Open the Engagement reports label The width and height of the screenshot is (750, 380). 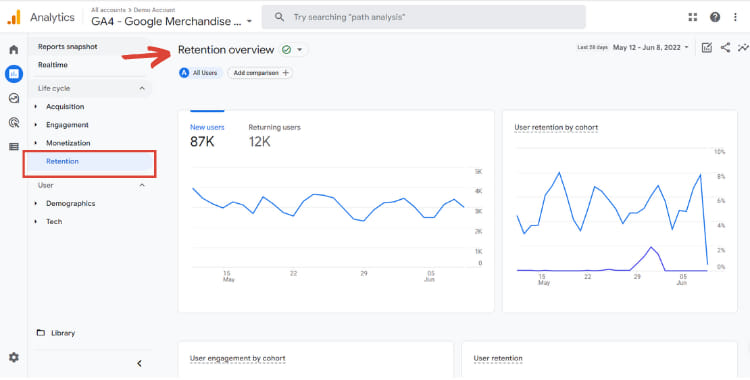tap(67, 125)
